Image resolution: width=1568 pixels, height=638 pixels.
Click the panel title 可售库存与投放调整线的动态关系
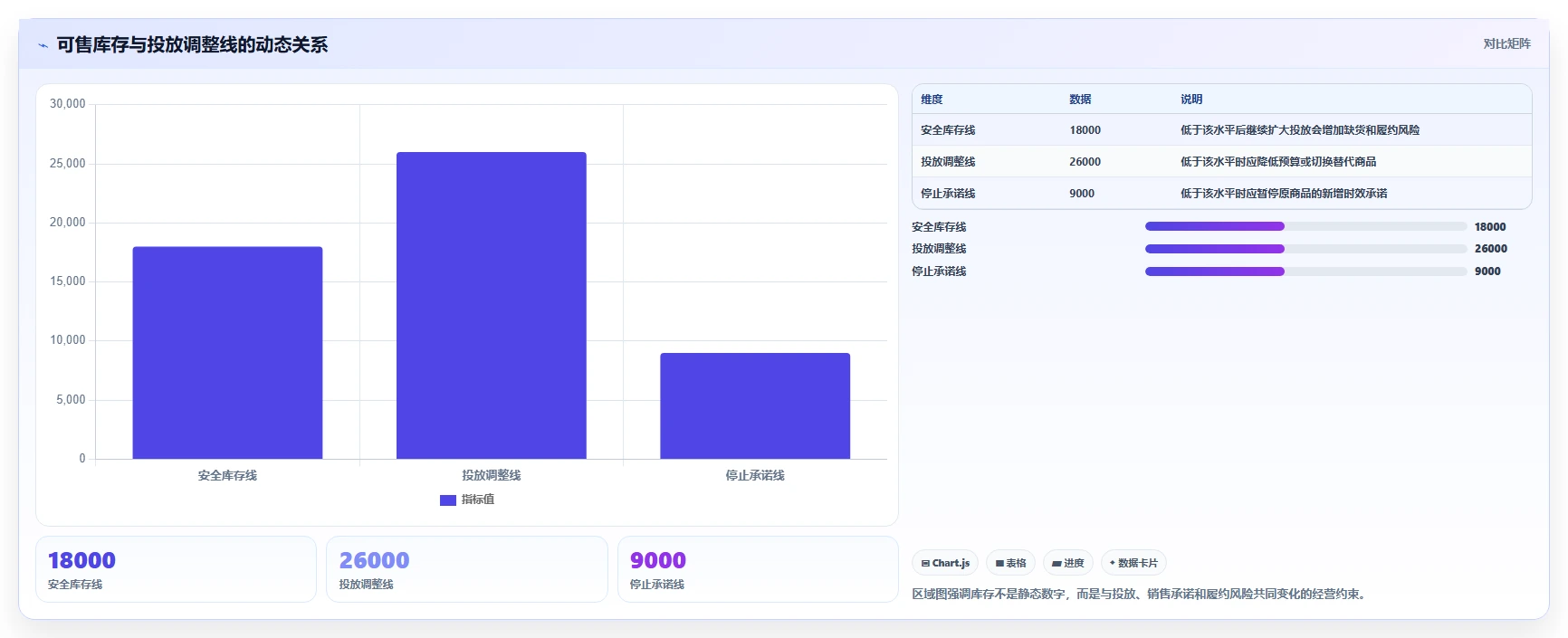192,44
